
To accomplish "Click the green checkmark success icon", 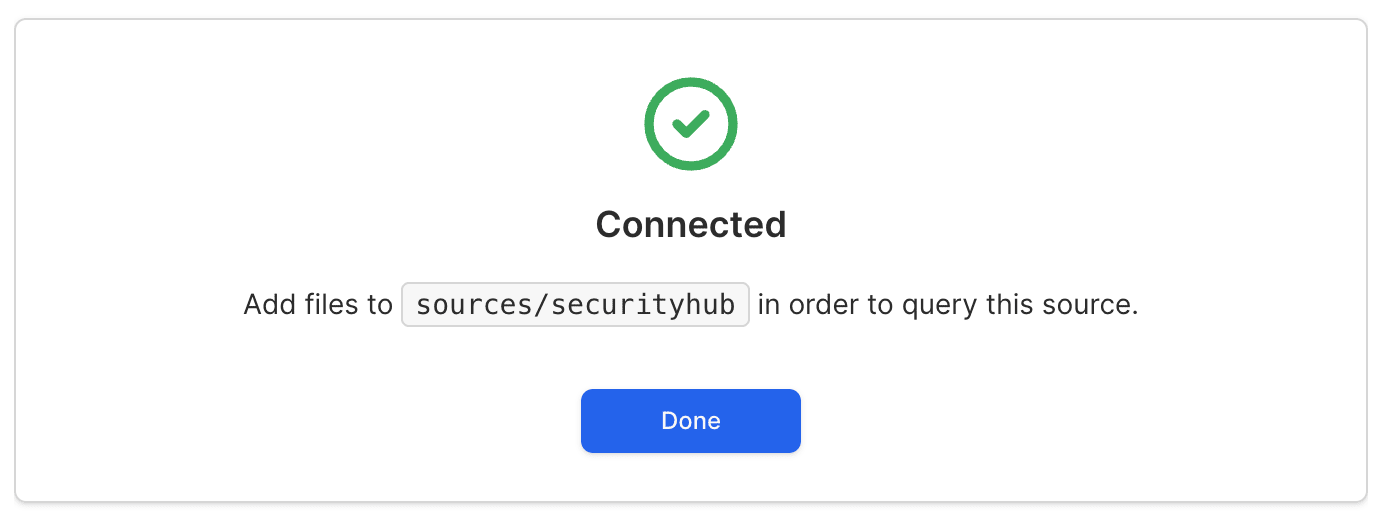I will tap(691, 124).
